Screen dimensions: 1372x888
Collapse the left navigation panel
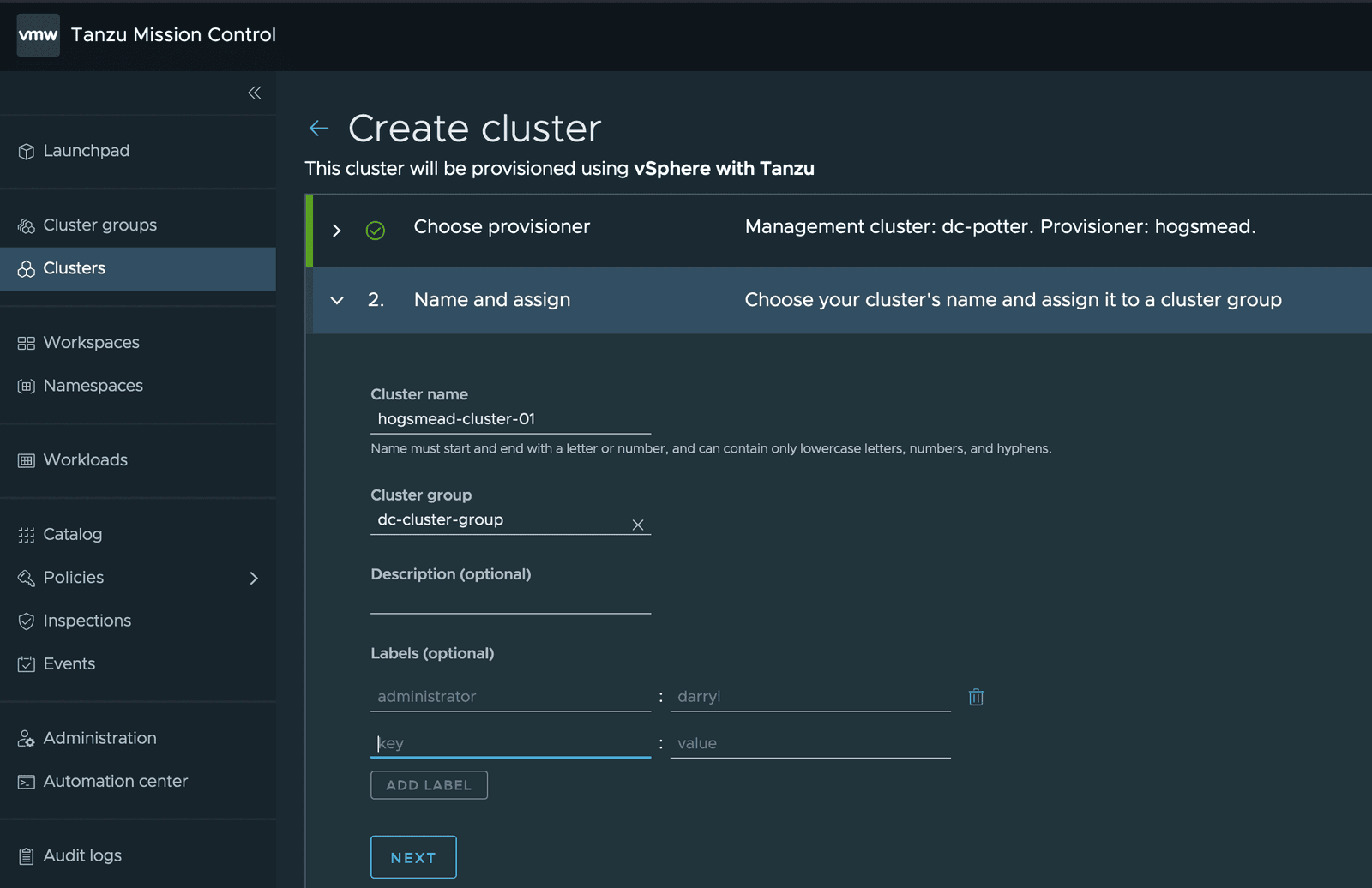click(254, 93)
